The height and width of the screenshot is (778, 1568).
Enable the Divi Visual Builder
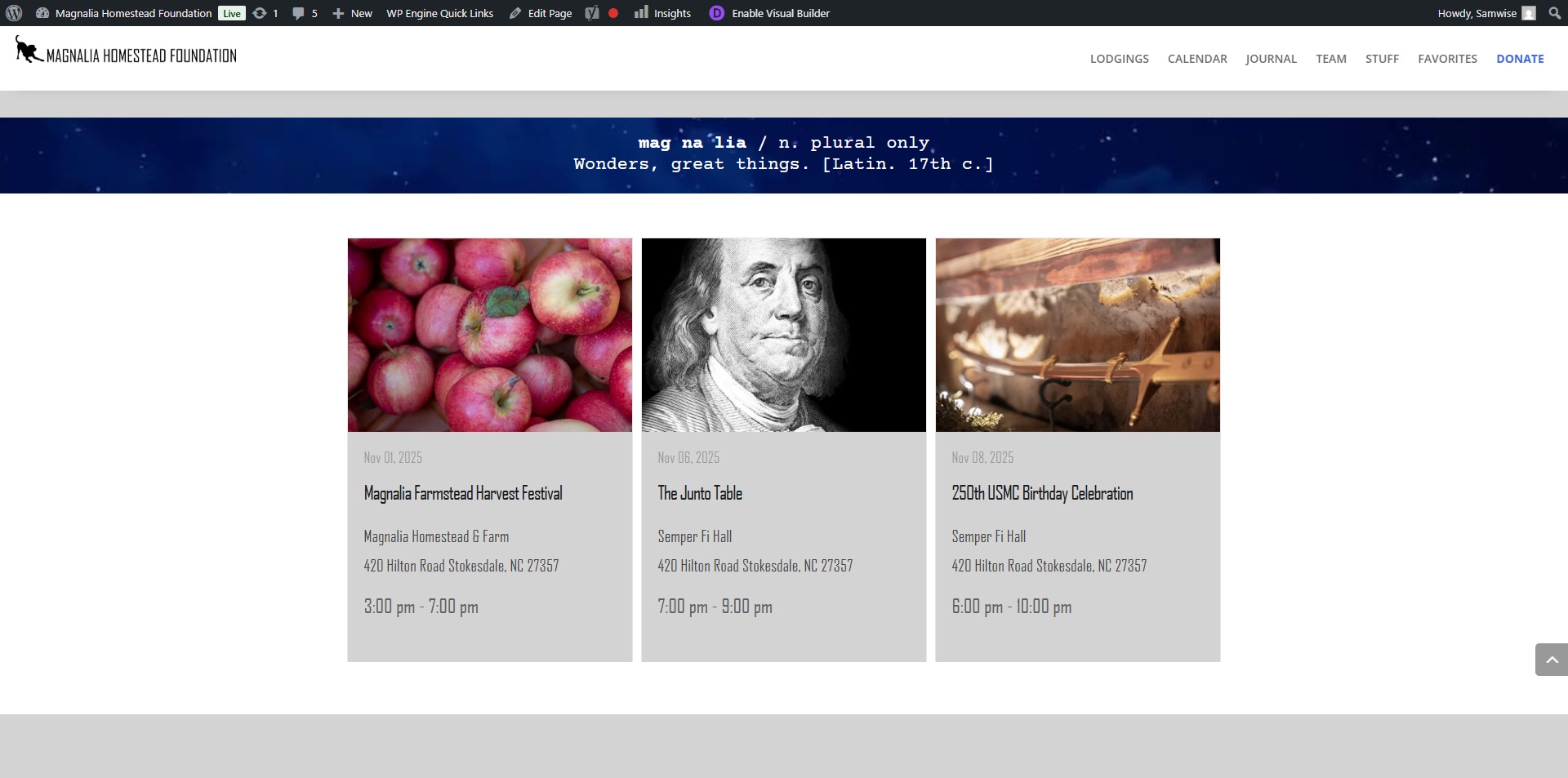click(x=769, y=13)
